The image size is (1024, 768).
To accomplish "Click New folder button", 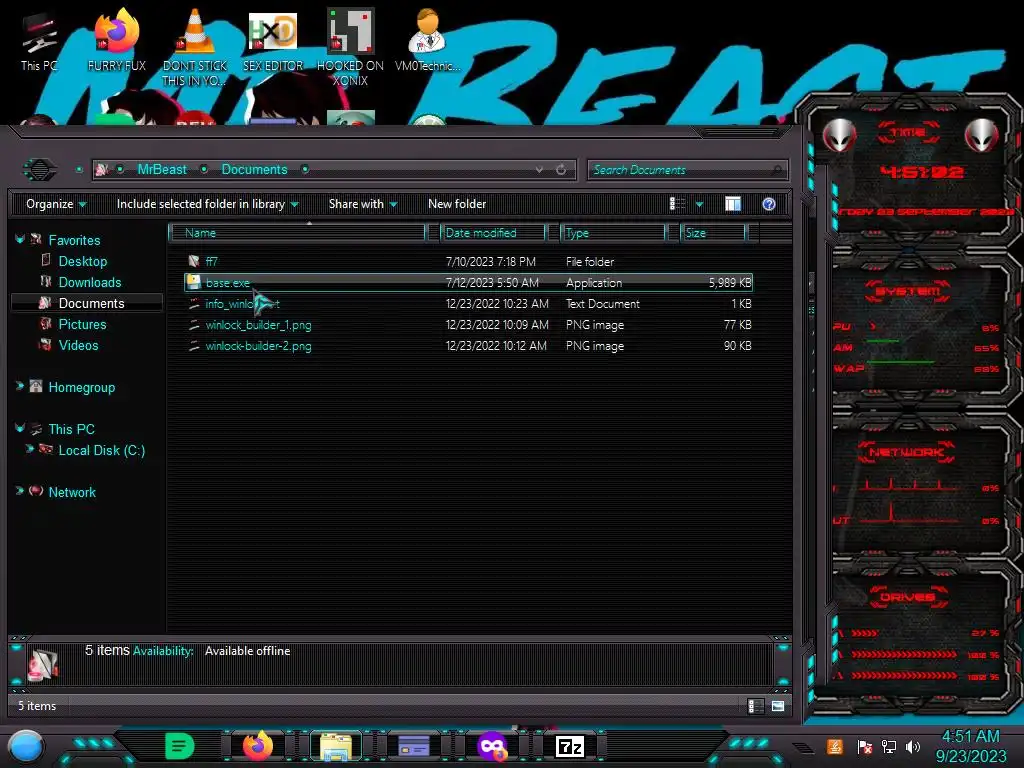I will (x=457, y=204).
